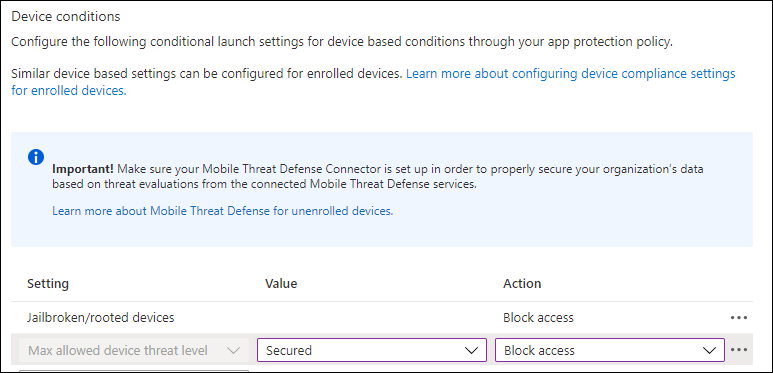Click the blue information icon in the banner

click(36, 157)
